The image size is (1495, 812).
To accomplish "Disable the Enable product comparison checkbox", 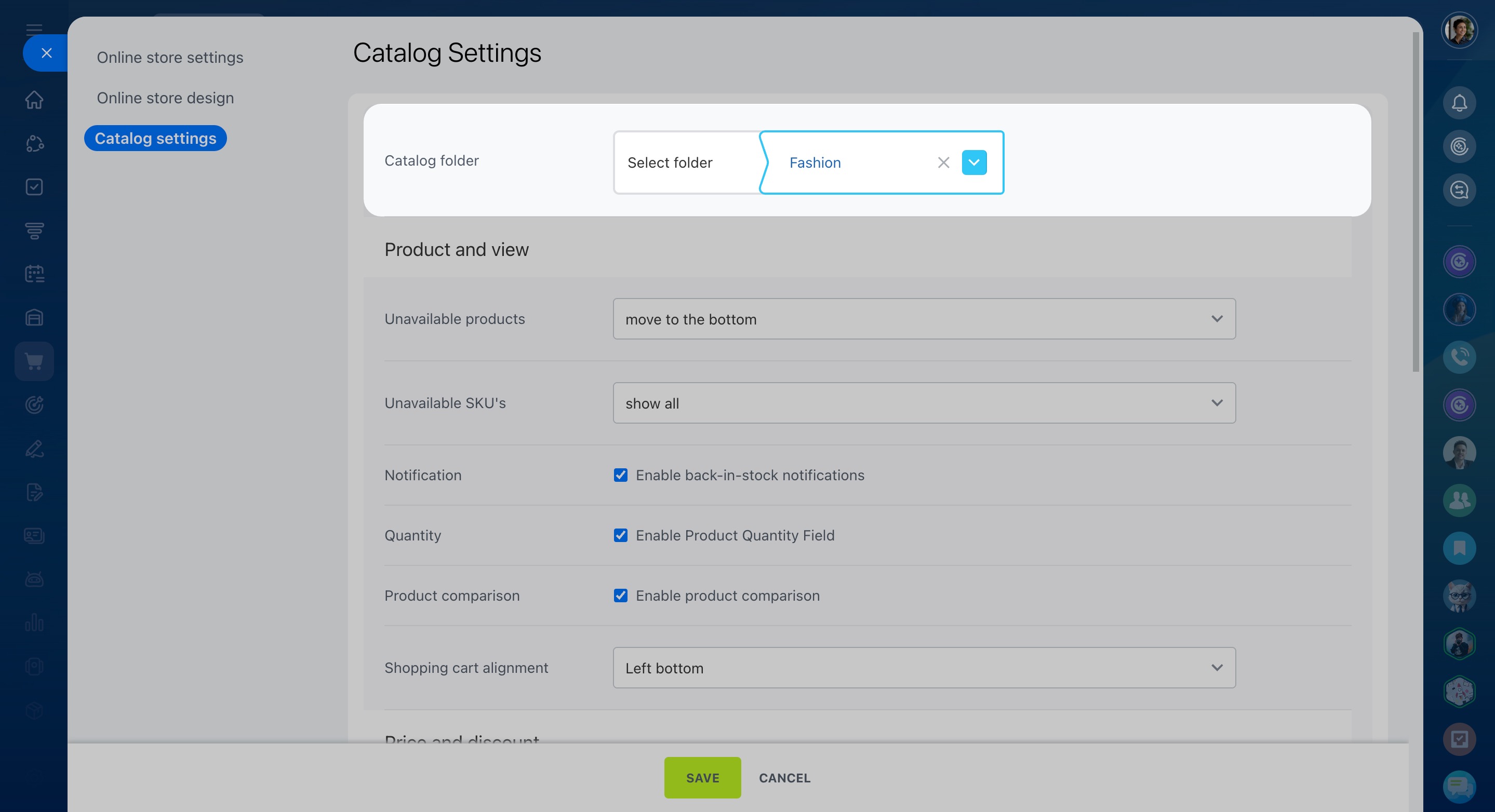I will 620,596.
